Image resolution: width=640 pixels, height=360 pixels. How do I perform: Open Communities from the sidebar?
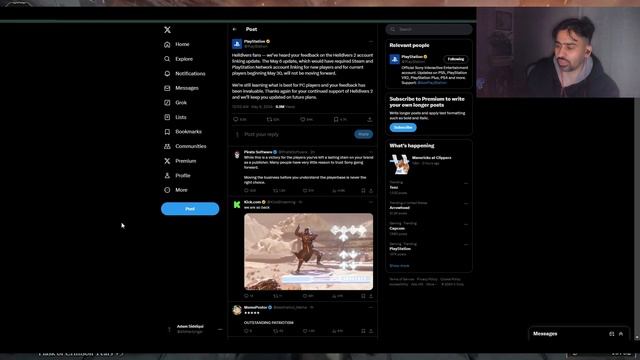click(x=185, y=146)
